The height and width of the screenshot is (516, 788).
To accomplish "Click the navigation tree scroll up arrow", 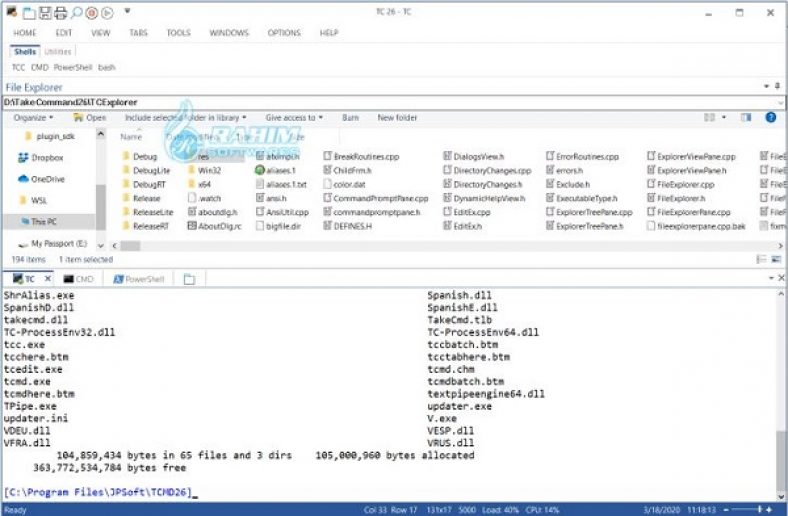I will coord(101,134).
